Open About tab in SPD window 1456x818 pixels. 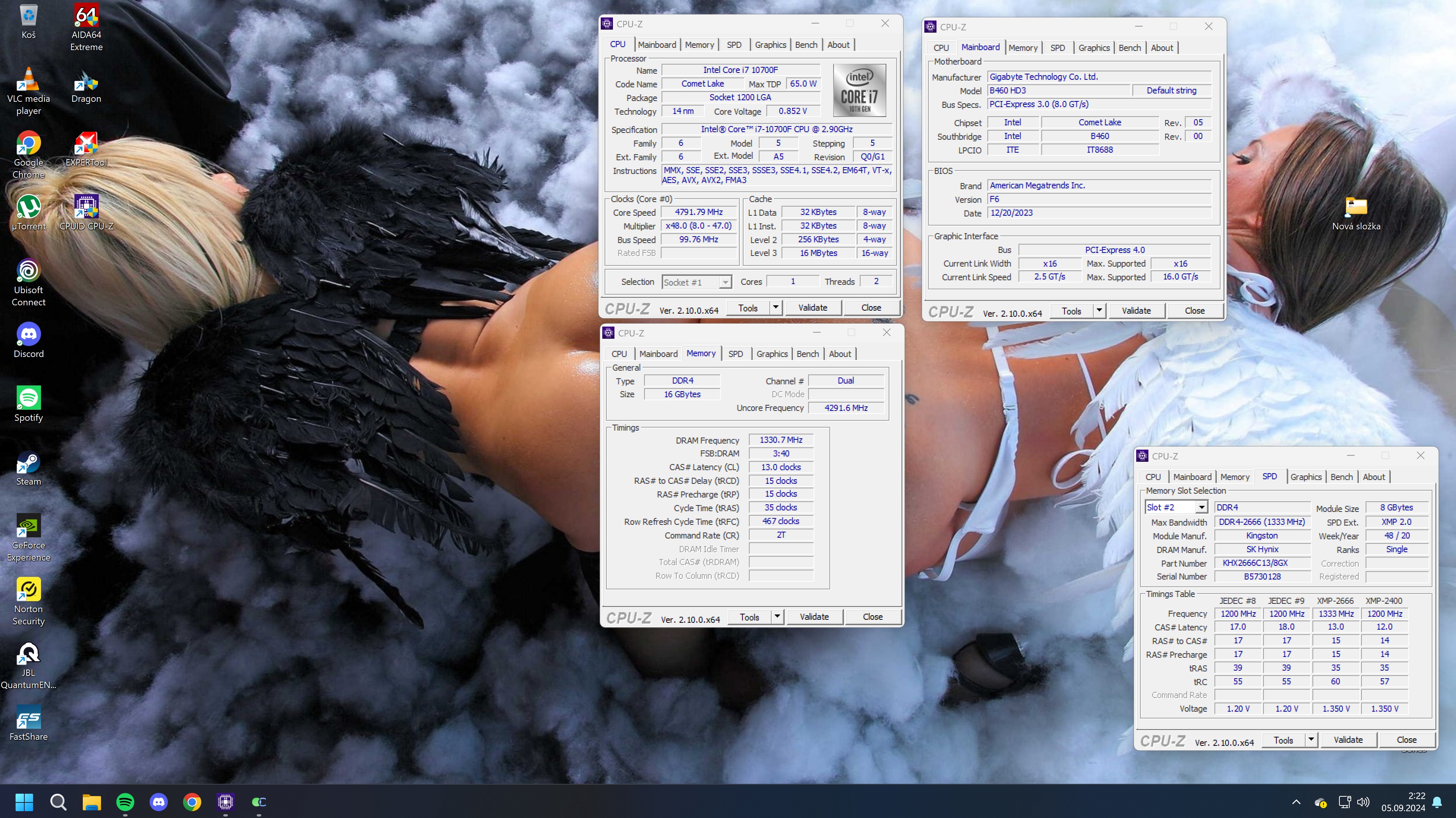point(1374,477)
